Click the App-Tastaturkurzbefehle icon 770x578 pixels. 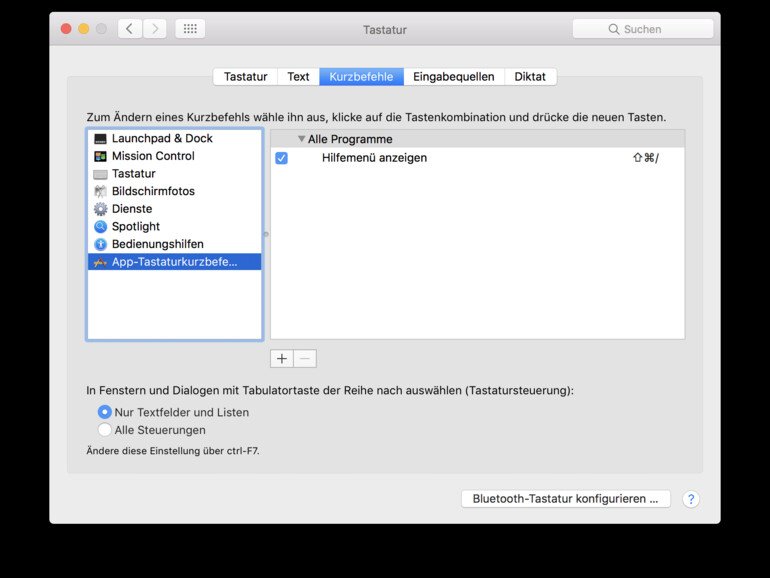pyautogui.click(x=100, y=262)
